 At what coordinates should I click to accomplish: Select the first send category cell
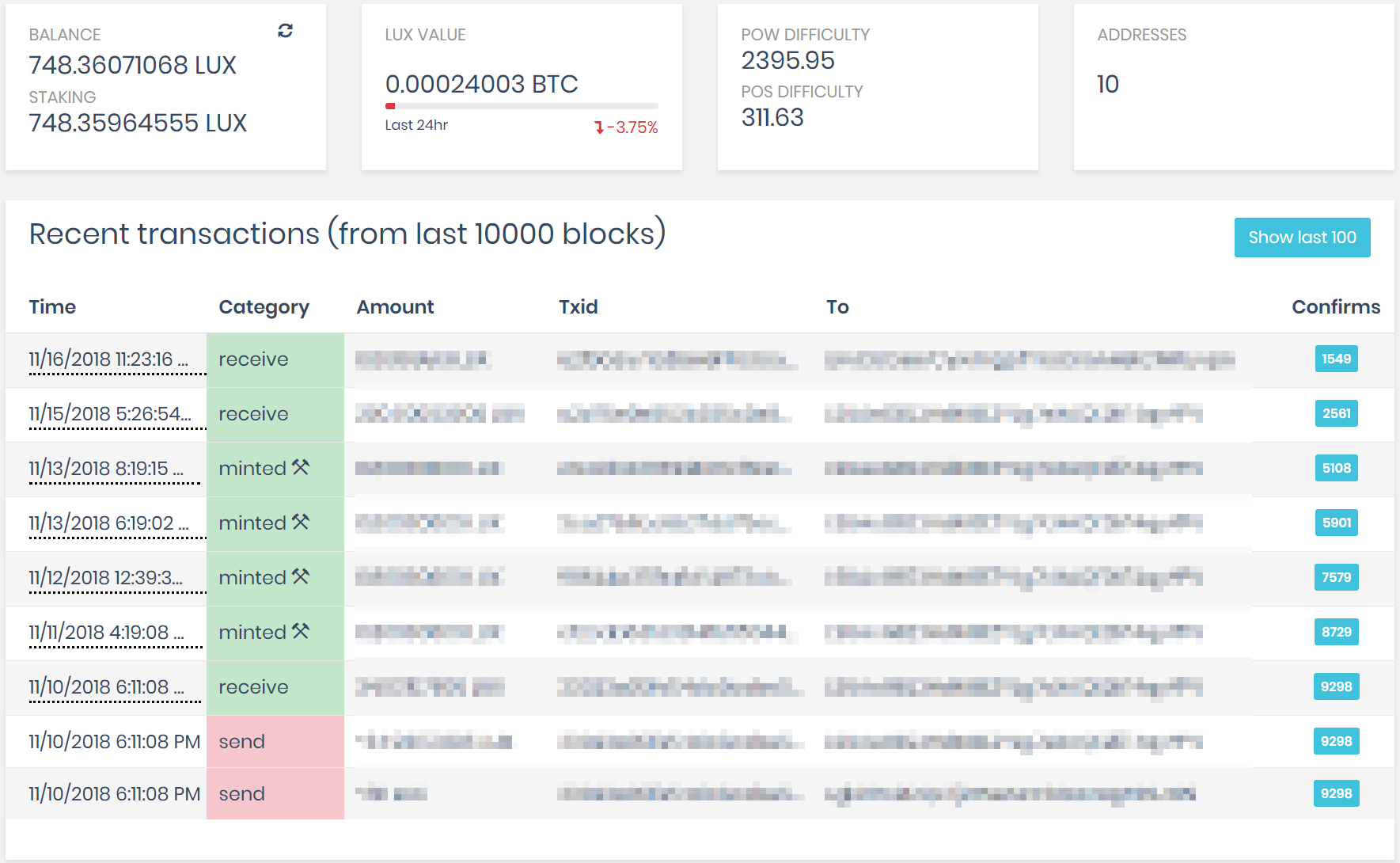(275, 742)
